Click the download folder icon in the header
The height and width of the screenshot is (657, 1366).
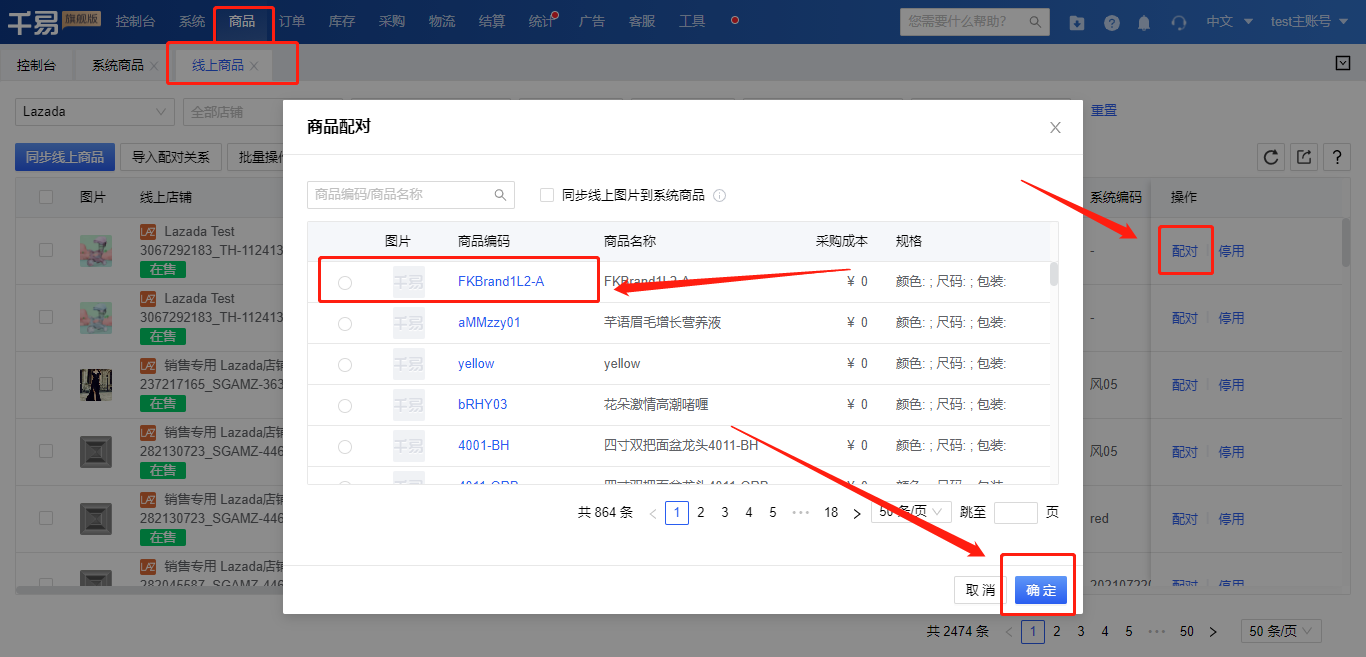pyautogui.click(x=1076, y=22)
